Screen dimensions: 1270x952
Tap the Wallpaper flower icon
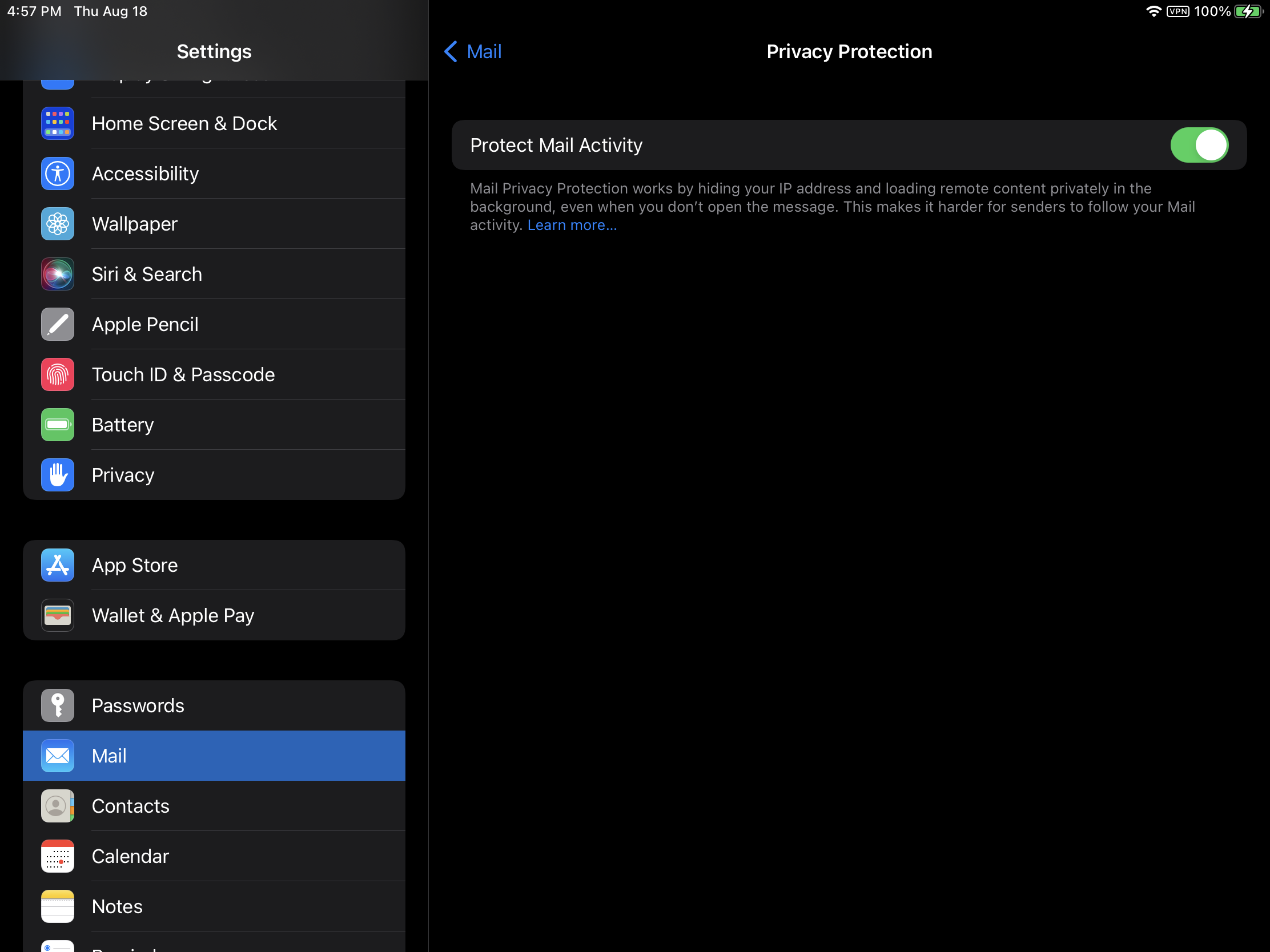click(58, 224)
